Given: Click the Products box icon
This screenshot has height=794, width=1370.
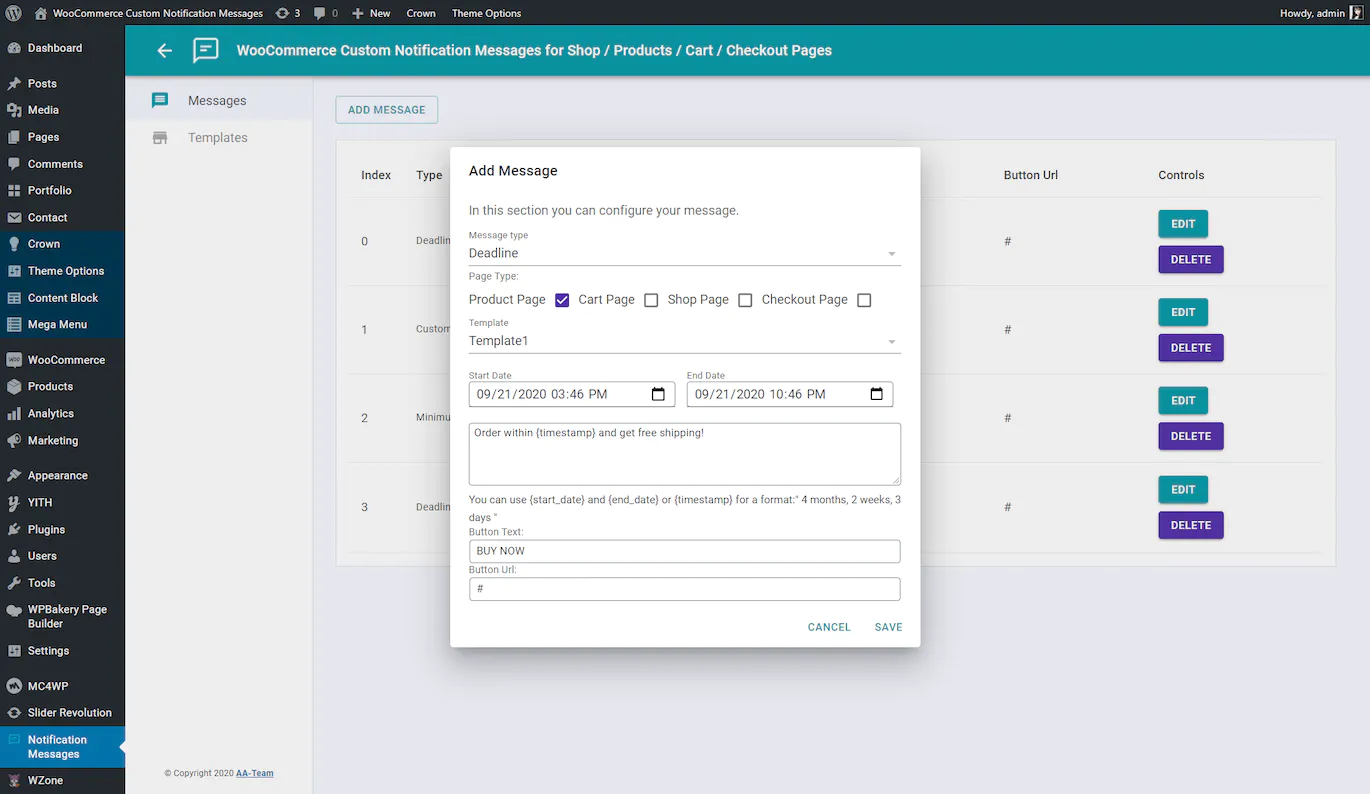Looking at the screenshot, I should pos(14,386).
